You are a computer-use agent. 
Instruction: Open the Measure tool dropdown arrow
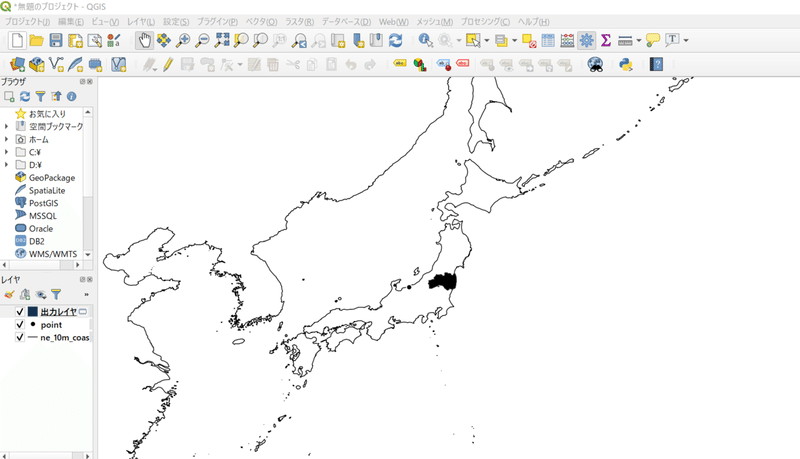coord(638,40)
